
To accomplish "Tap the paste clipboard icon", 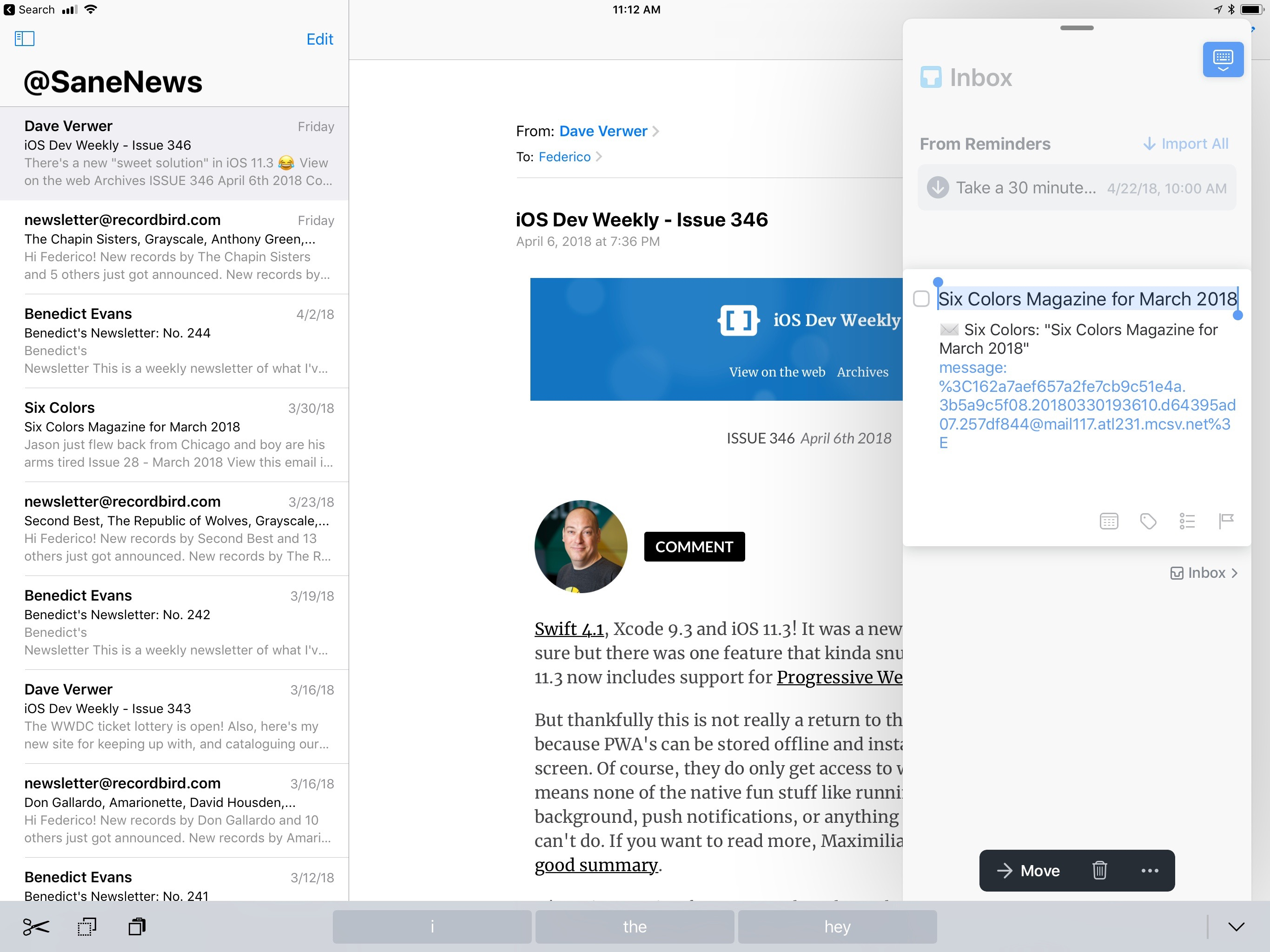I will coord(137,927).
